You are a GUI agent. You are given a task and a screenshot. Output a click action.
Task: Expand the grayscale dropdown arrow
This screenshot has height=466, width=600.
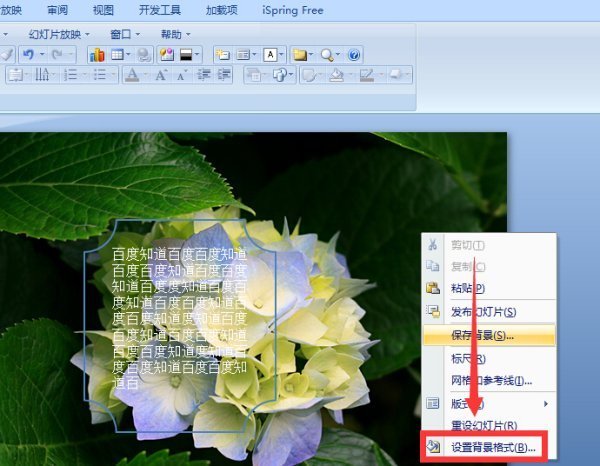pyautogui.click(x=197, y=55)
